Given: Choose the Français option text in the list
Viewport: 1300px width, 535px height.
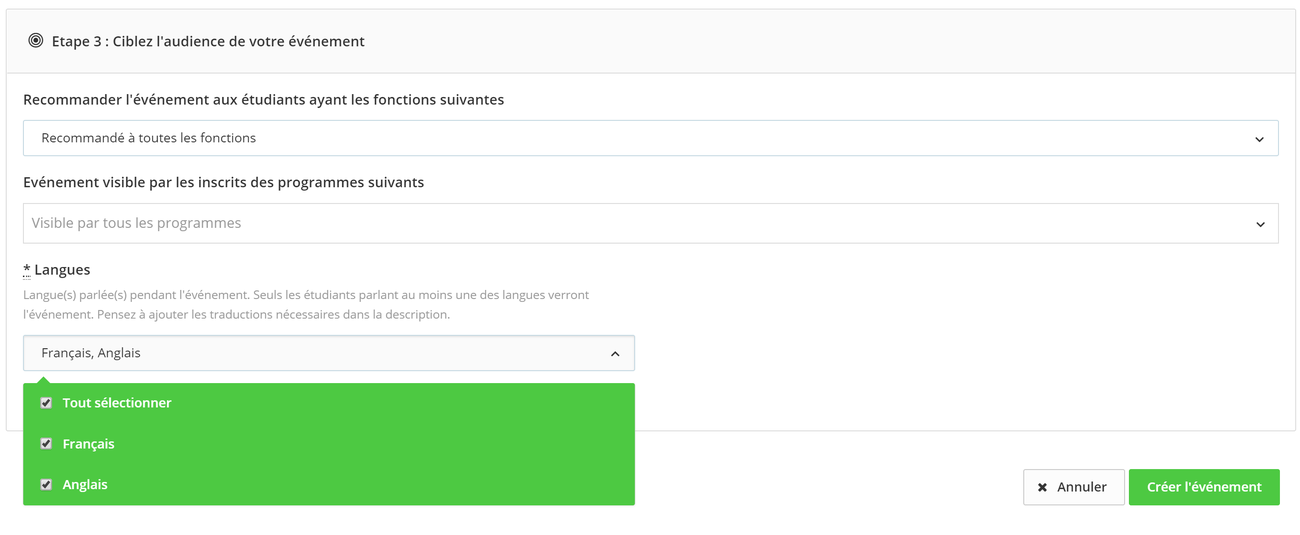Looking at the screenshot, I should coord(88,444).
